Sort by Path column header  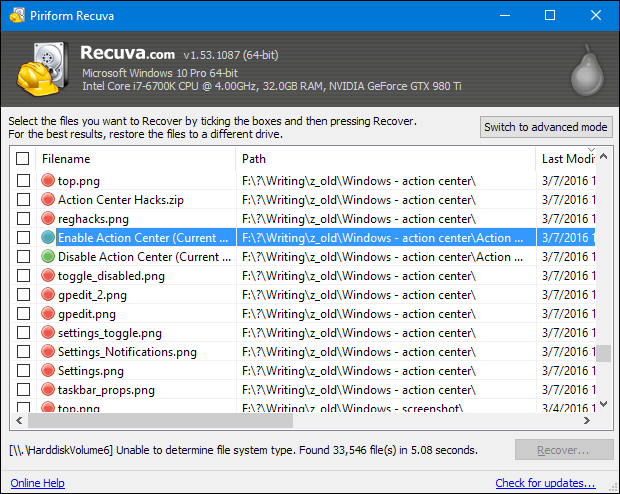tap(386, 159)
